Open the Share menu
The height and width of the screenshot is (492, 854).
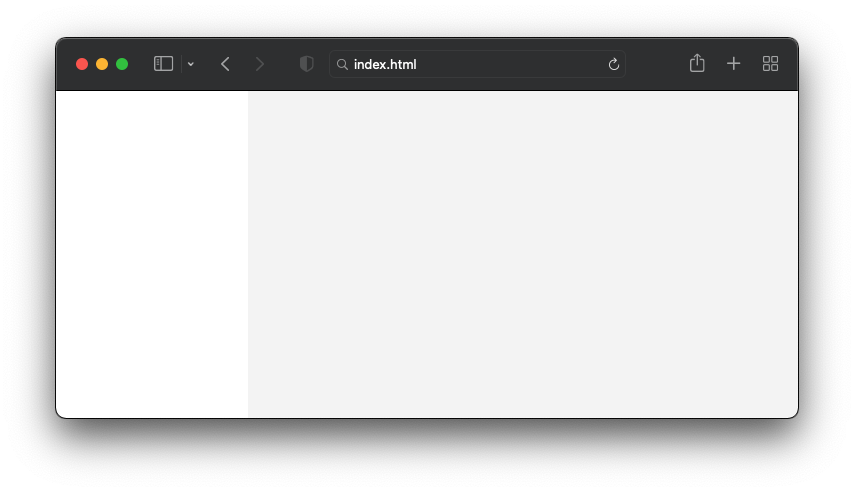pos(697,63)
